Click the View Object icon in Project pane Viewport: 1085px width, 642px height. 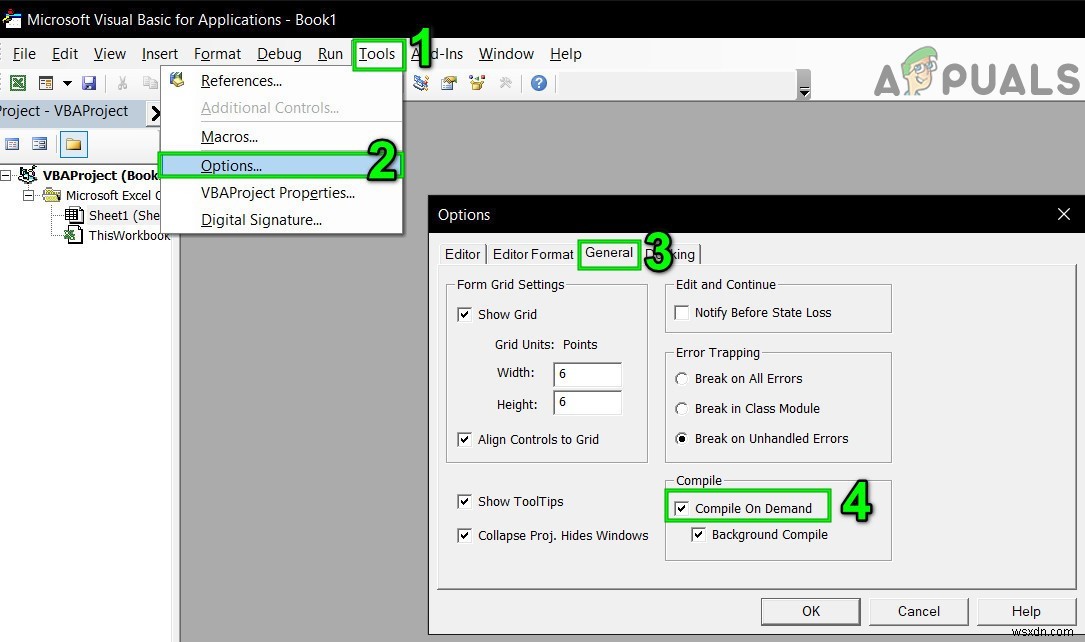click(x=40, y=144)
